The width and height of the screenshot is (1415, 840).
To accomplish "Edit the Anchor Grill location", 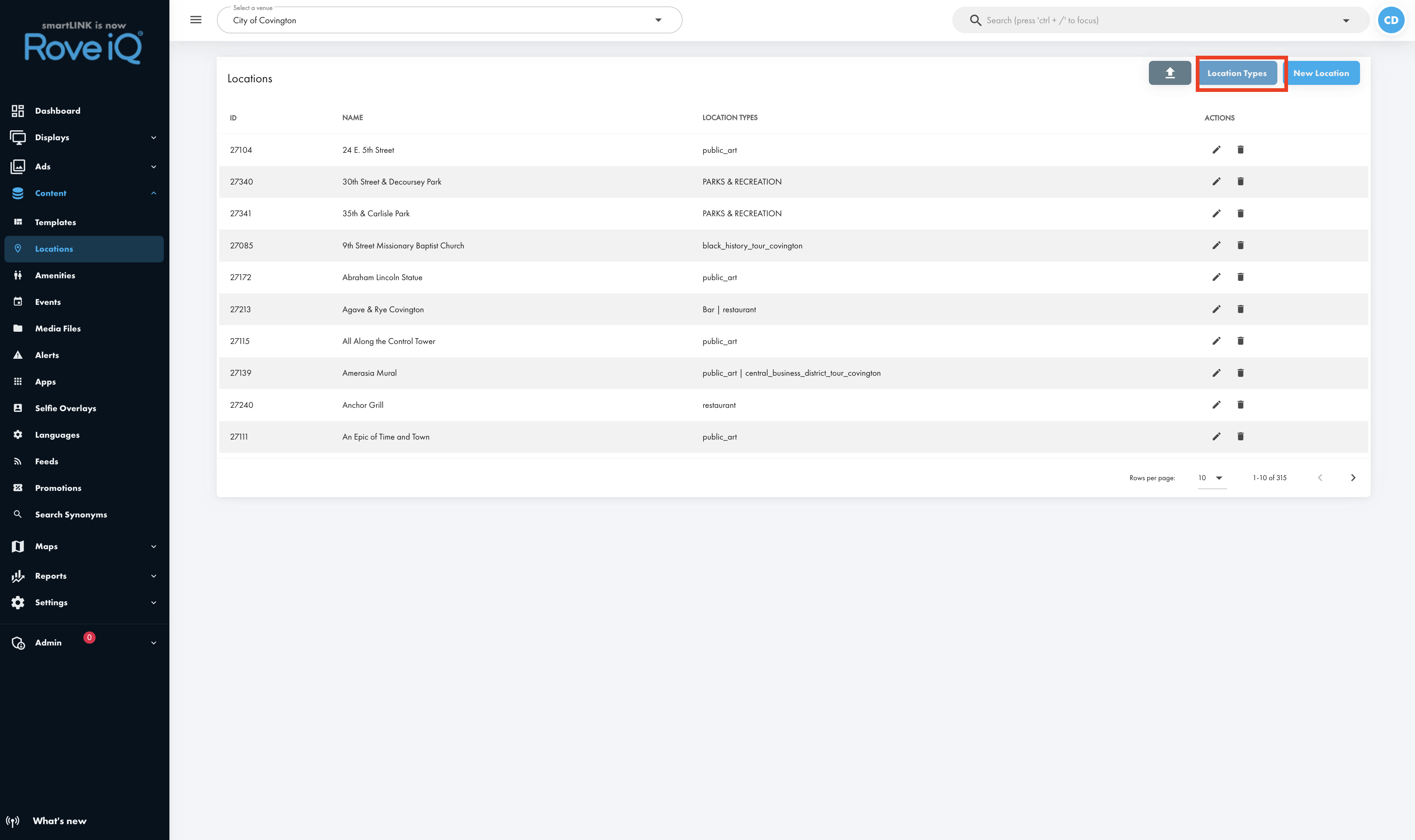I will click(1216, 405).
